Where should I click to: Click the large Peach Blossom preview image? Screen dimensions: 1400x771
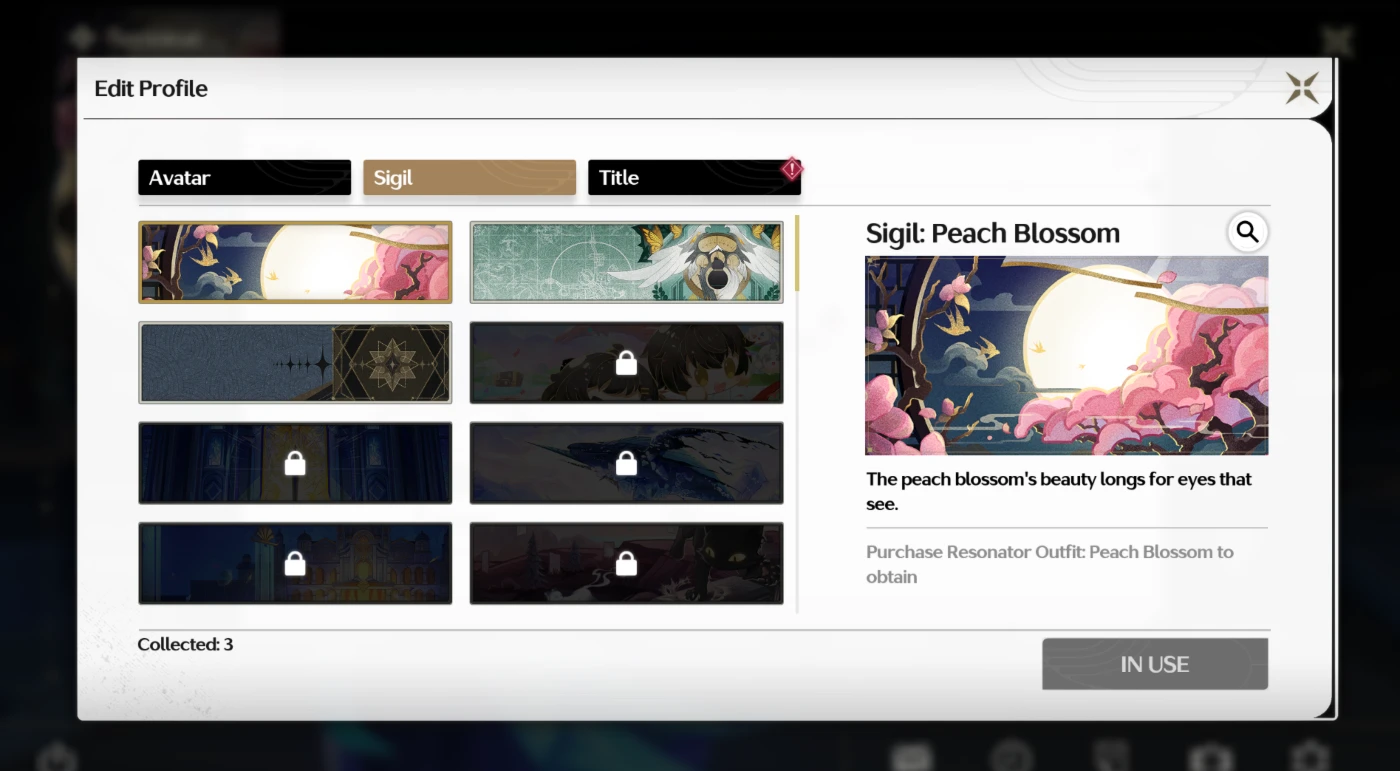coord(1067,355)
